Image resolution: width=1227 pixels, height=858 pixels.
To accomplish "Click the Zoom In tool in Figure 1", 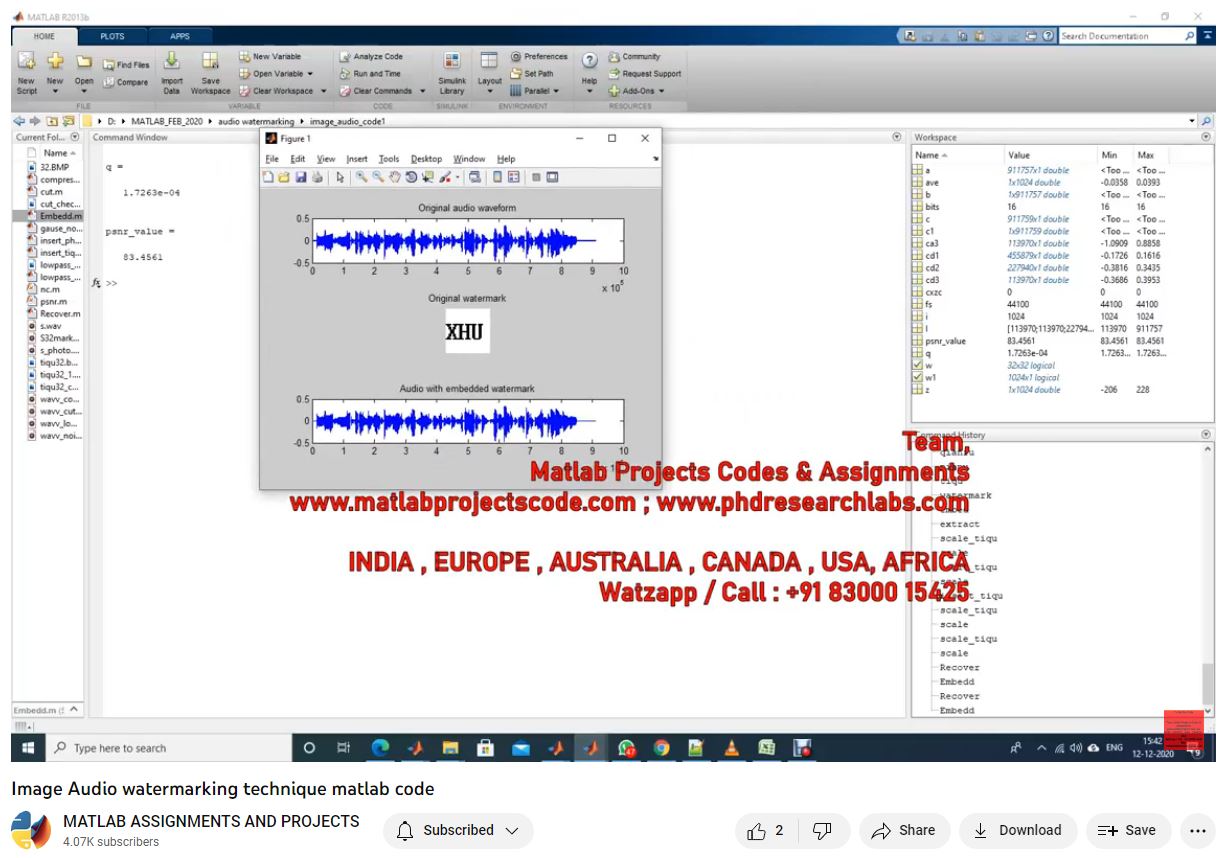I will tap(361, 177).
